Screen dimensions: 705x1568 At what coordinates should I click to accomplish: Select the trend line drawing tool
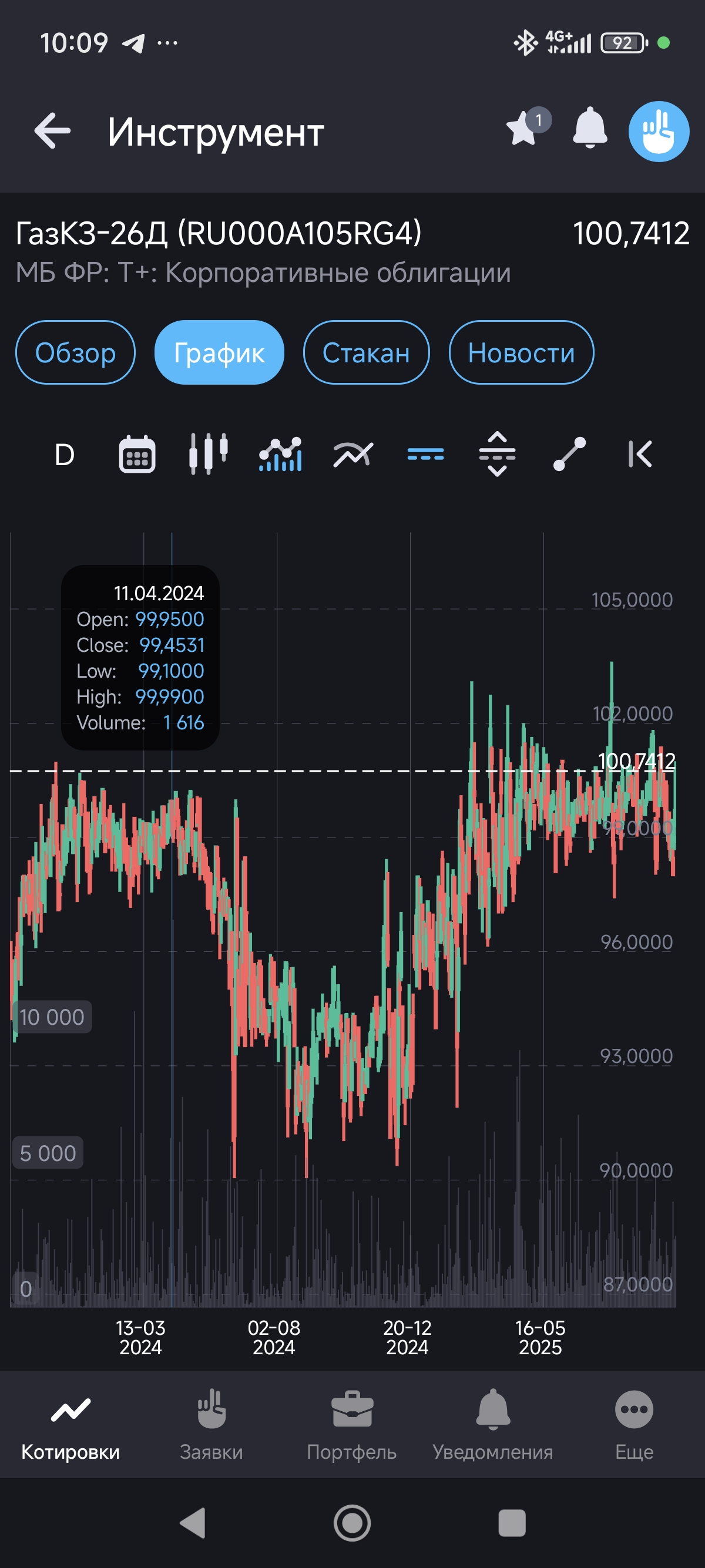coord(569,454)
